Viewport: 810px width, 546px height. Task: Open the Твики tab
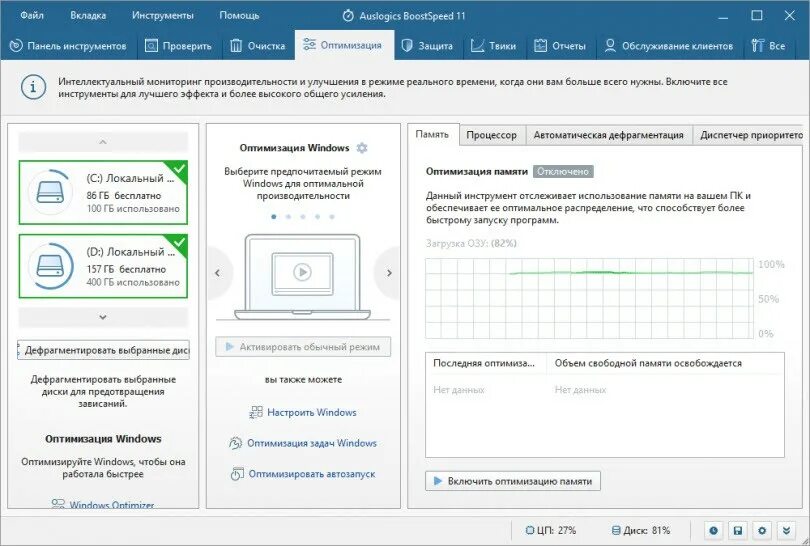494,46
